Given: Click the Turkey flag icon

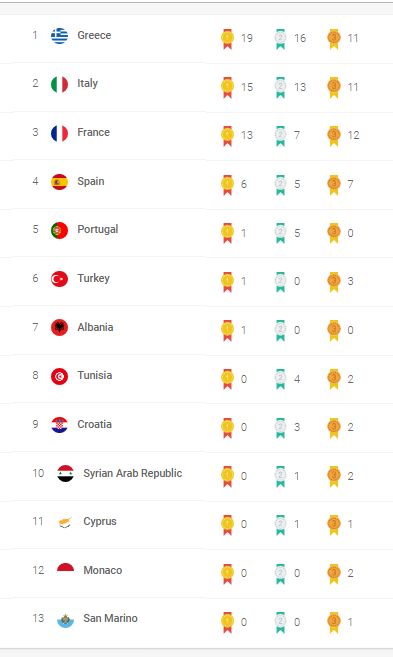Looking at the screenshot, I should point(59,279).
